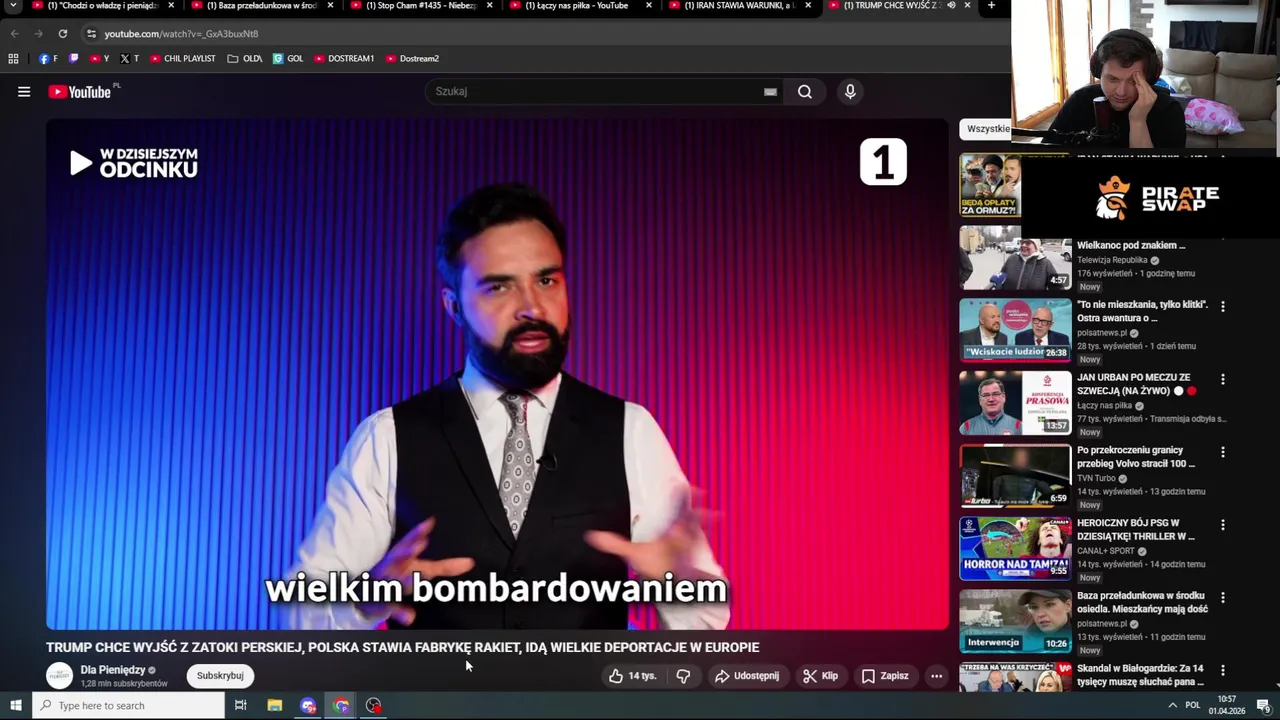Go back in browser history
This screenshot has height=720, width=1280.
(x=14, y=34)
